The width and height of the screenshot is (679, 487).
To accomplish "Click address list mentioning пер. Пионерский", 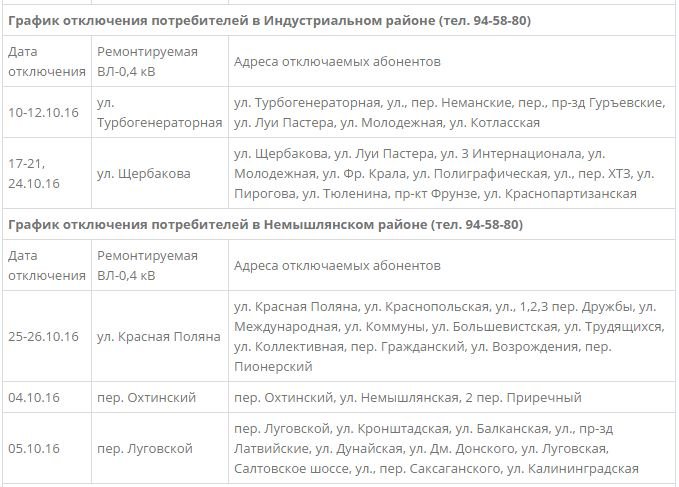I will tap(449, 336).
